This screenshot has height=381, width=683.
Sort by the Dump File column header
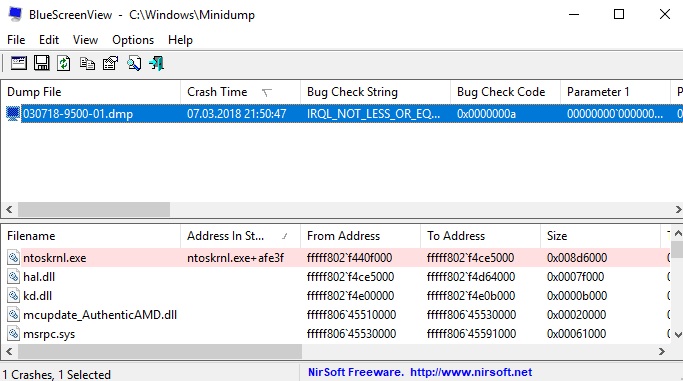(91, 92)
